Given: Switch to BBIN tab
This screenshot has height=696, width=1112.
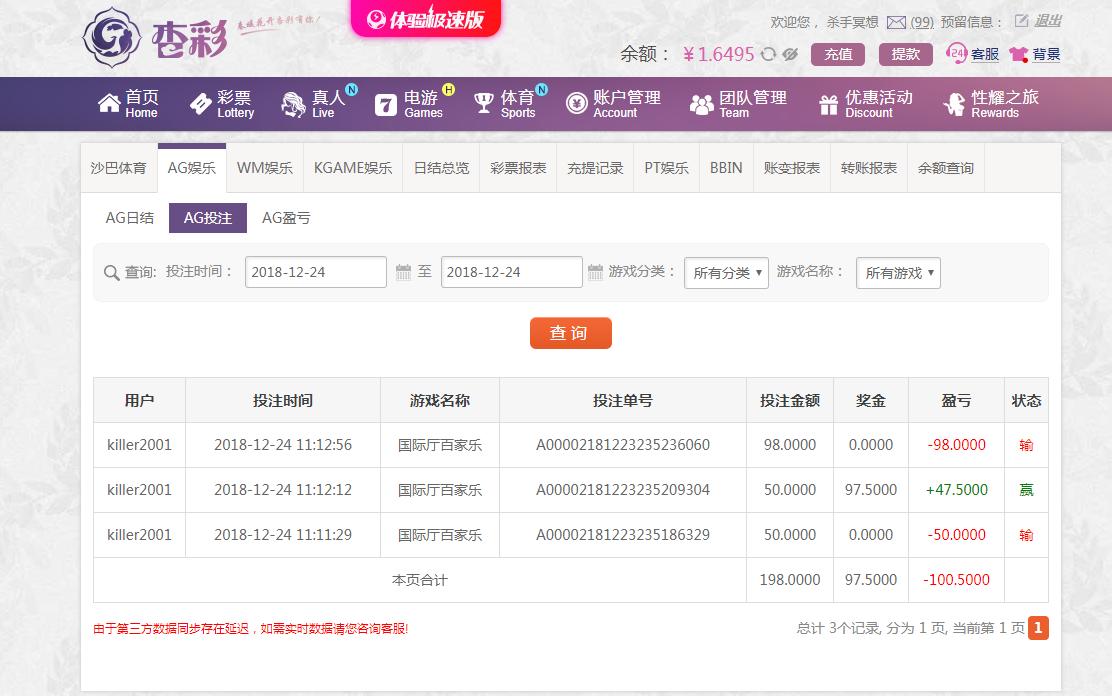Looking at the screenshot, I should 726,168.
